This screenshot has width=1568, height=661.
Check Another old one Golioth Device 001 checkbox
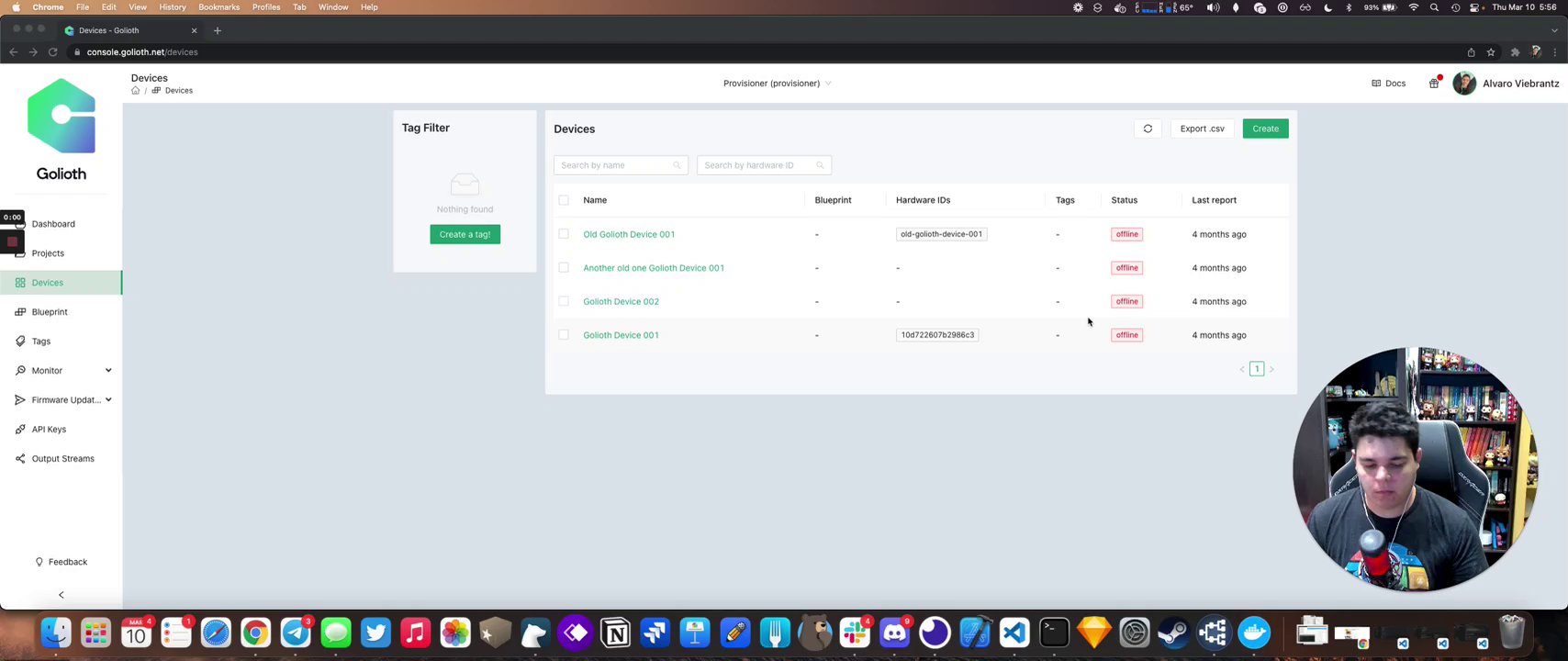[x=564, y=268]
